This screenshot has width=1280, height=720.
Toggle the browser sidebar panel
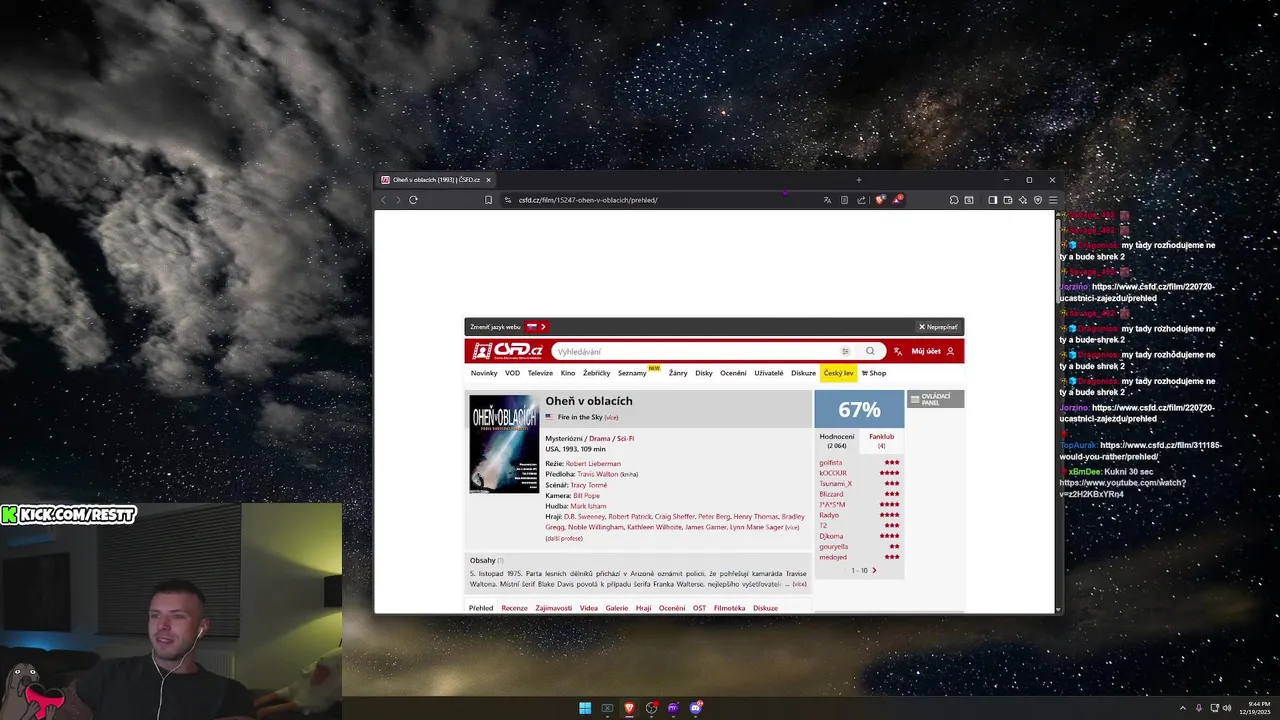(992, 200)
